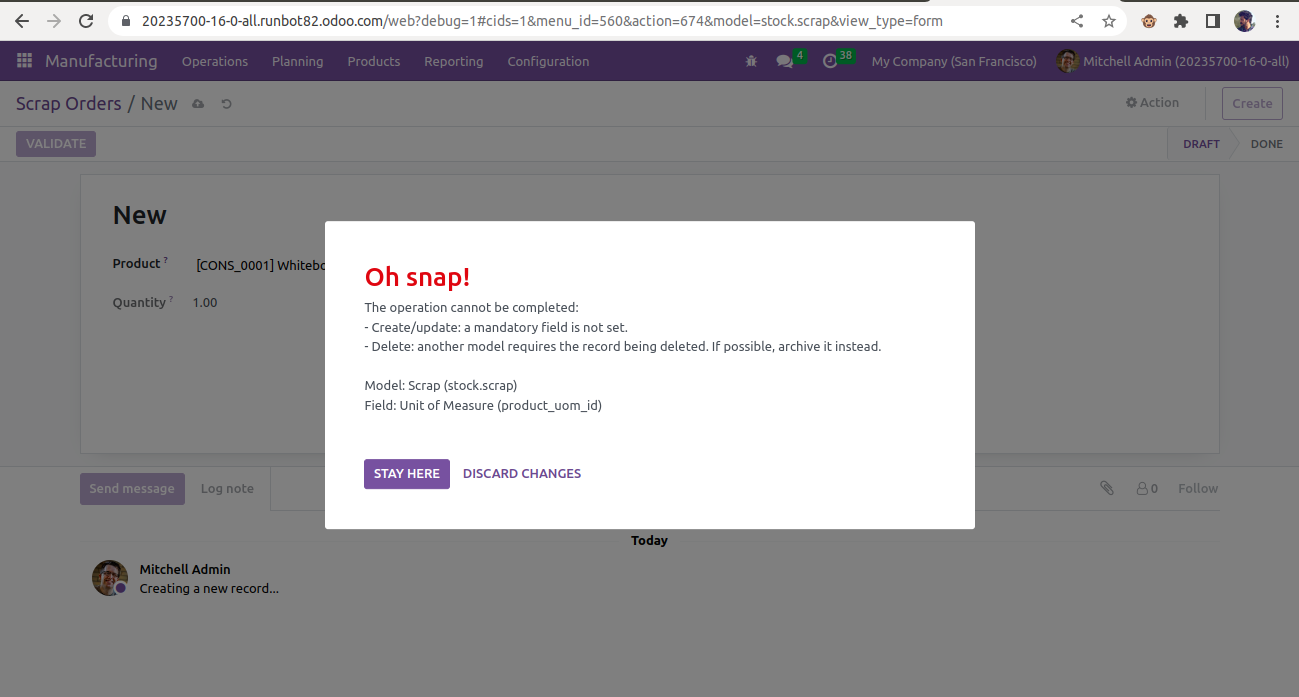
Task: Open the Odoo apps grid menu
Action: coord(24,61)
